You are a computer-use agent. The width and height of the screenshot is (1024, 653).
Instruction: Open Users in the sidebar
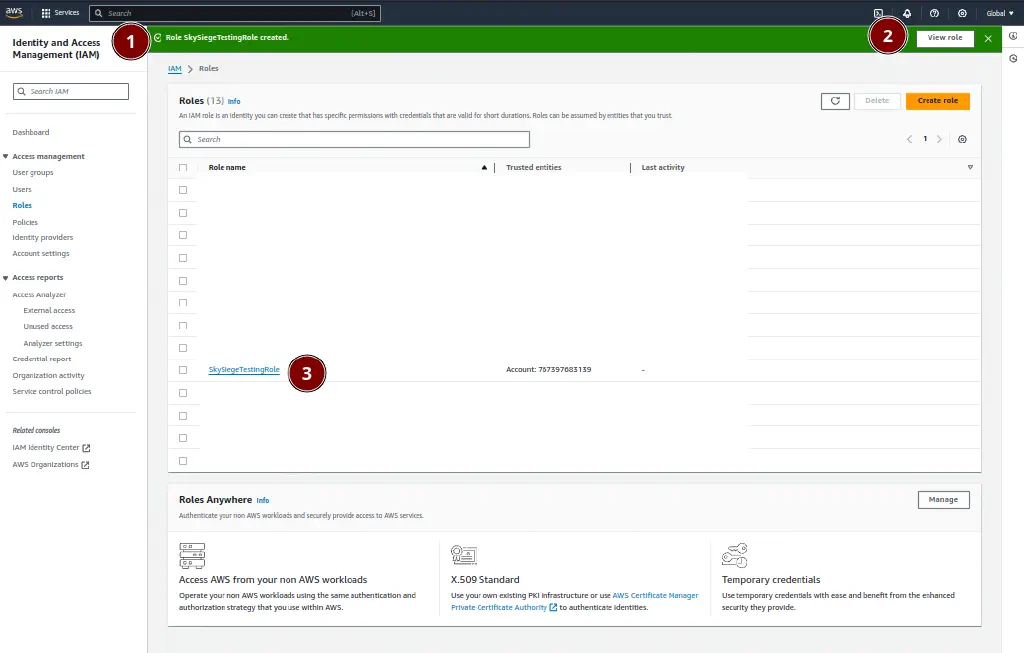click(22, 189)
